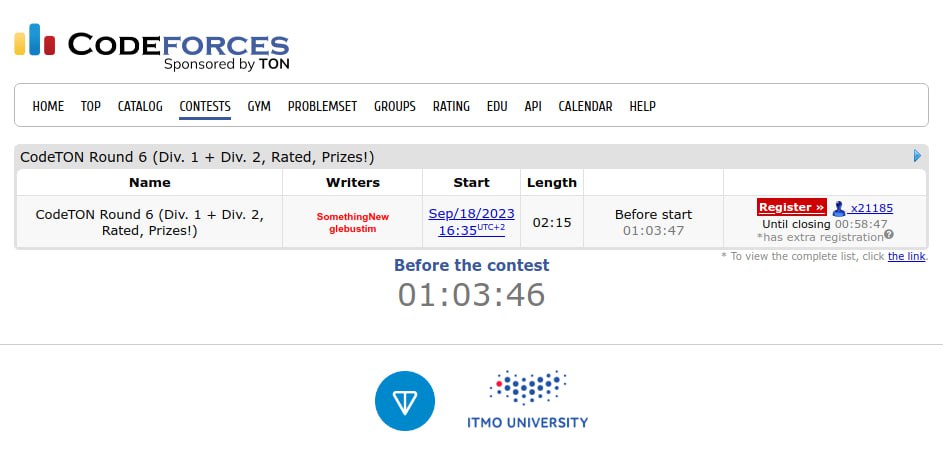Screen dimensions: 946x459
Task: Click the registered participants person icon
Action: click(839, 208)
